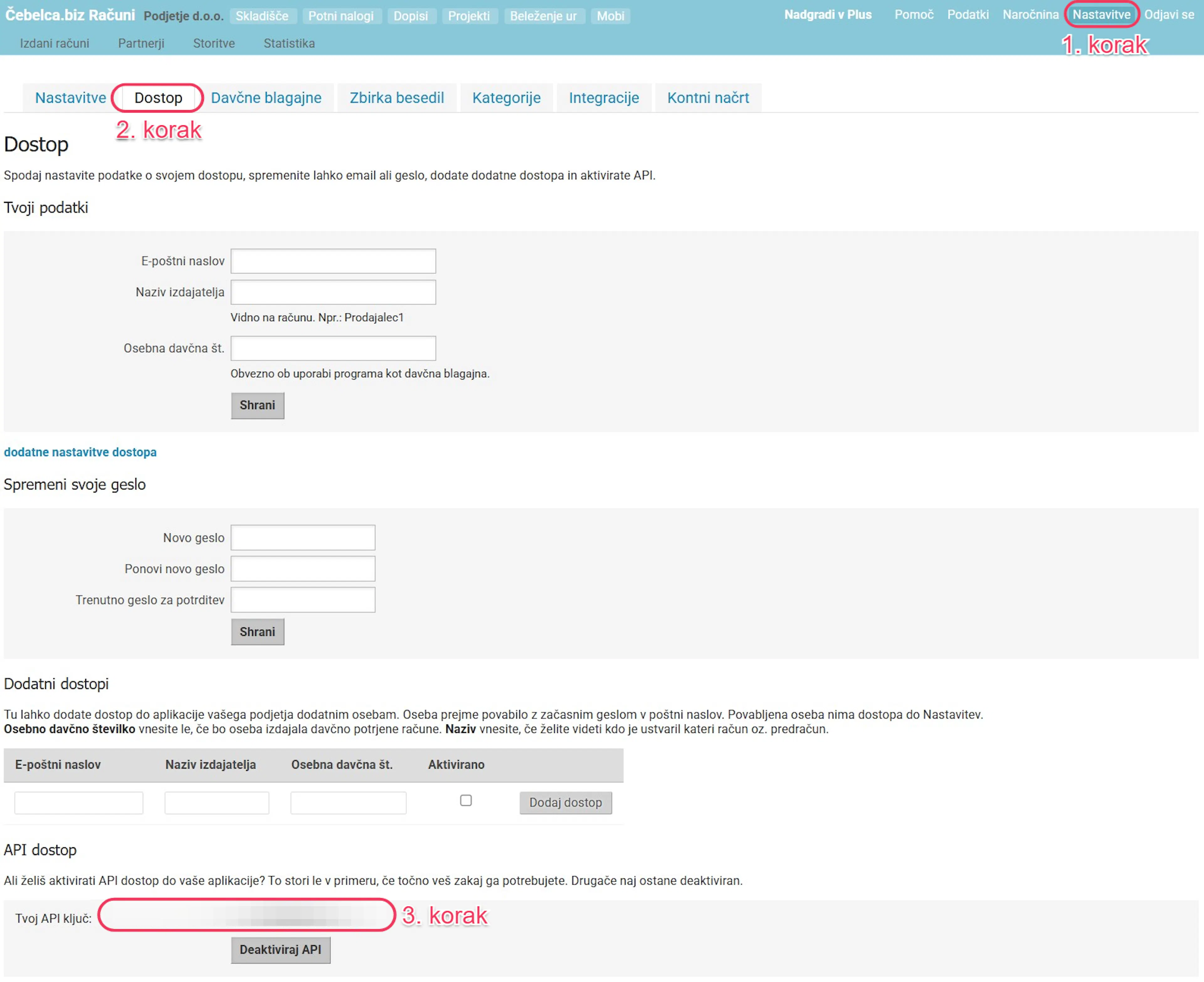This screenshot has height=982, width=1204.
Task: Switch to Davčne blagajne tab
Action: (266, 98)
